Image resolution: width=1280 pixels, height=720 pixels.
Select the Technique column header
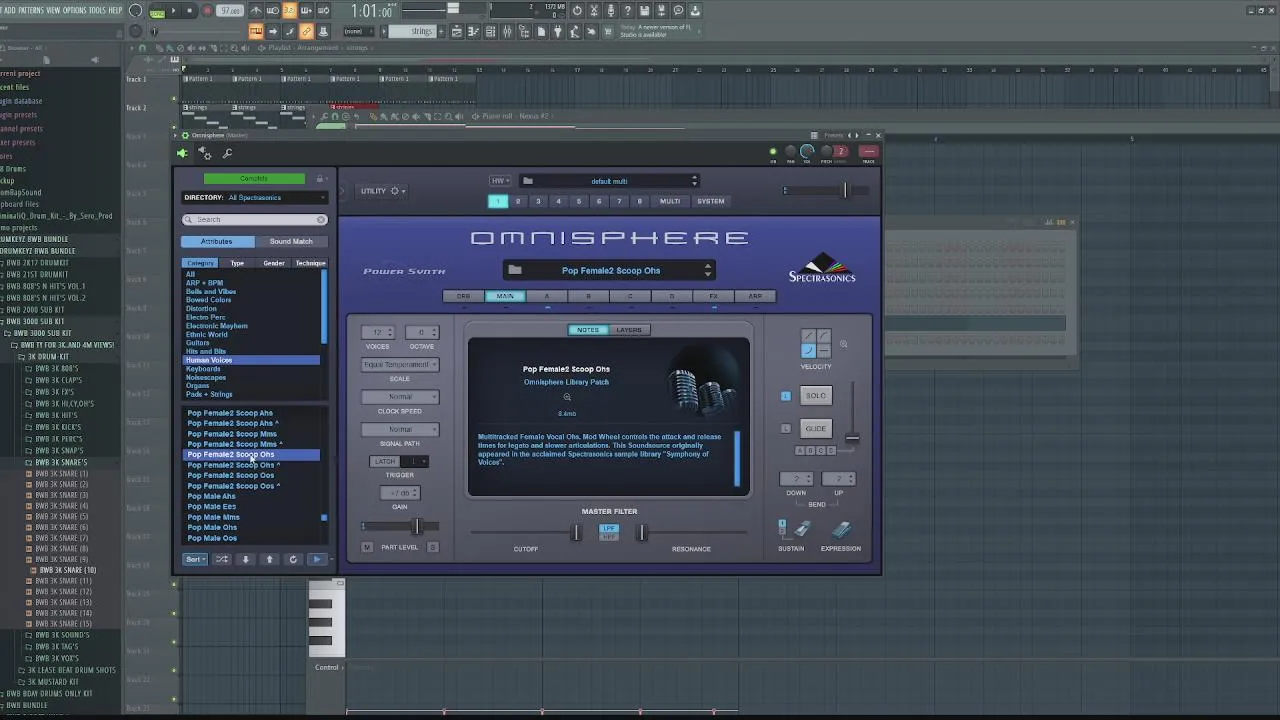[310, 263]
